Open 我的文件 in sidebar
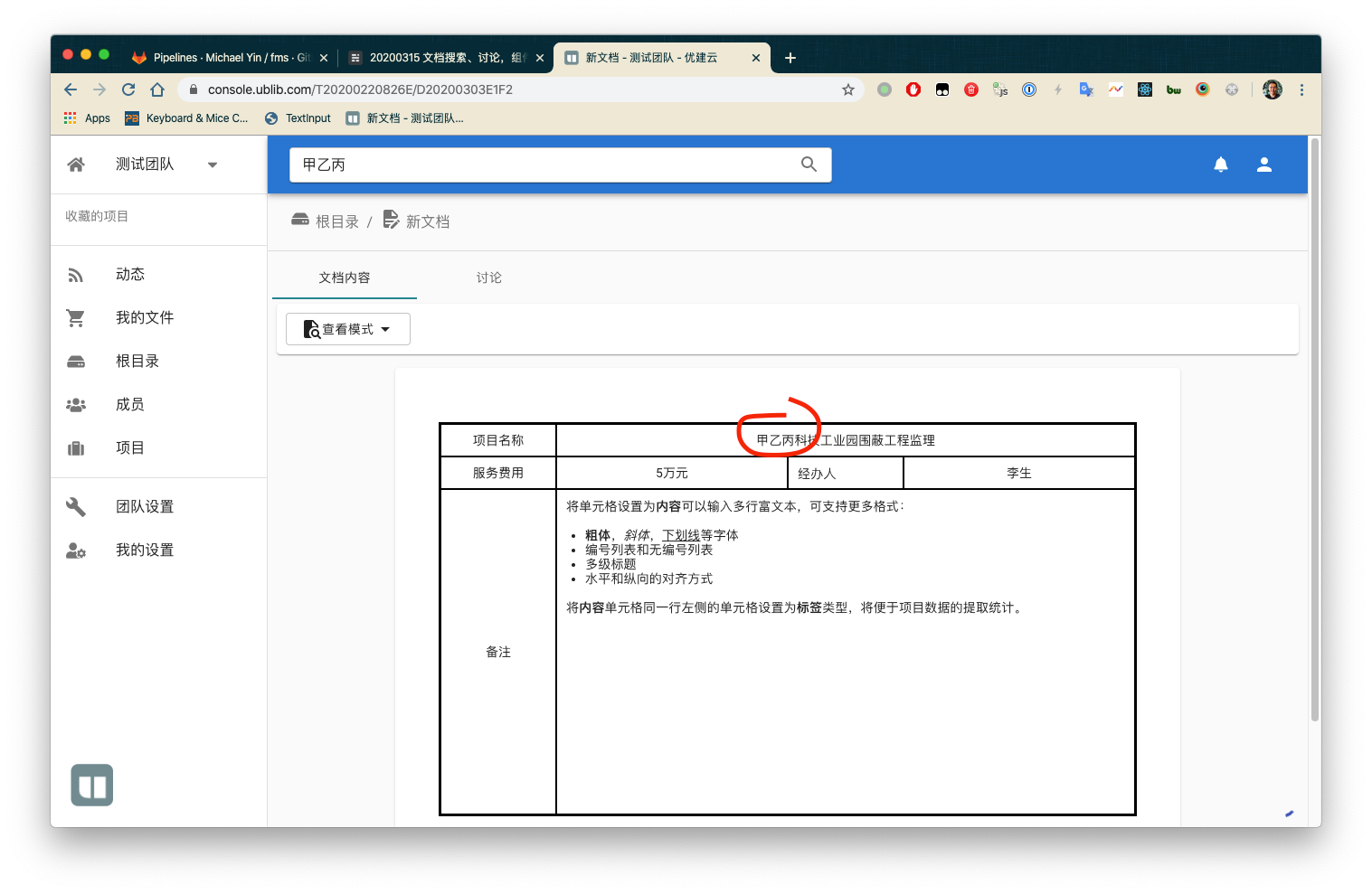Screen dimensions: 1372x894 (x=144, y=318)
